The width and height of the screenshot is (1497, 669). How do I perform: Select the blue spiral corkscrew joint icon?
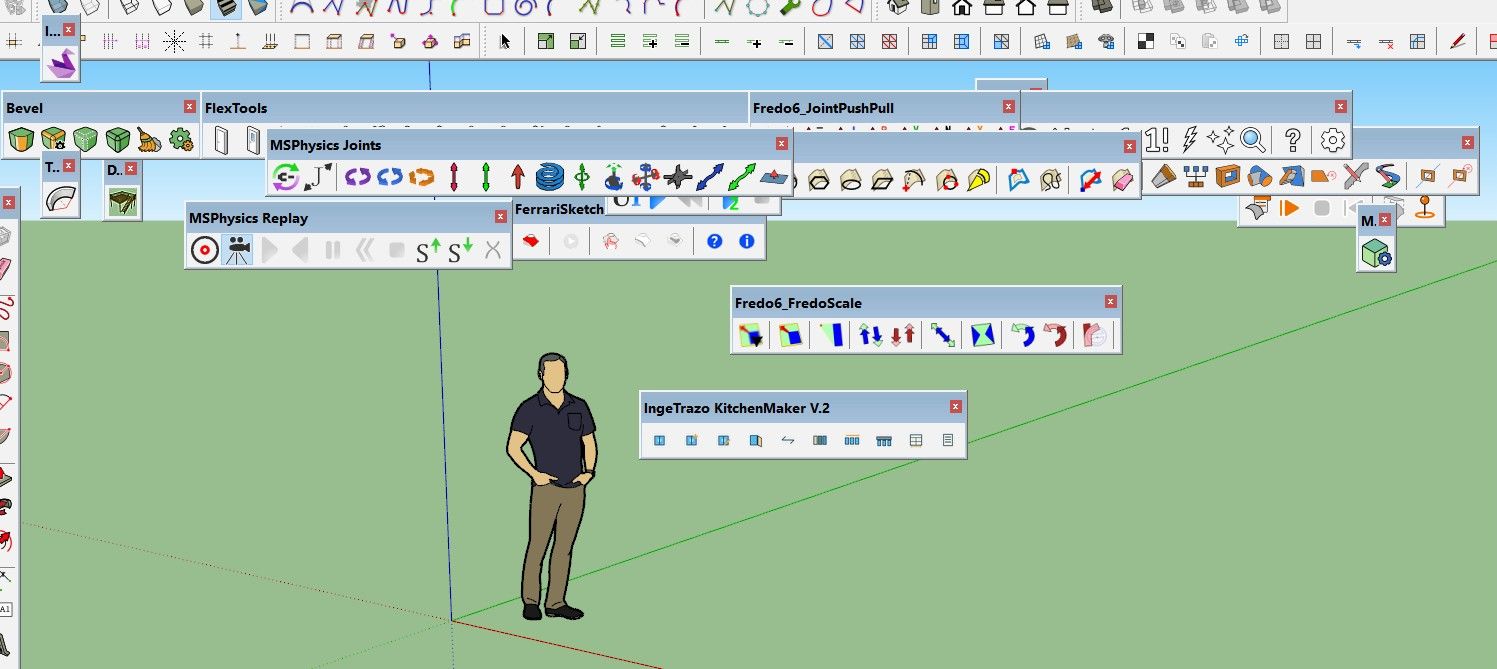pyautogui.click(x=549, y=178)
